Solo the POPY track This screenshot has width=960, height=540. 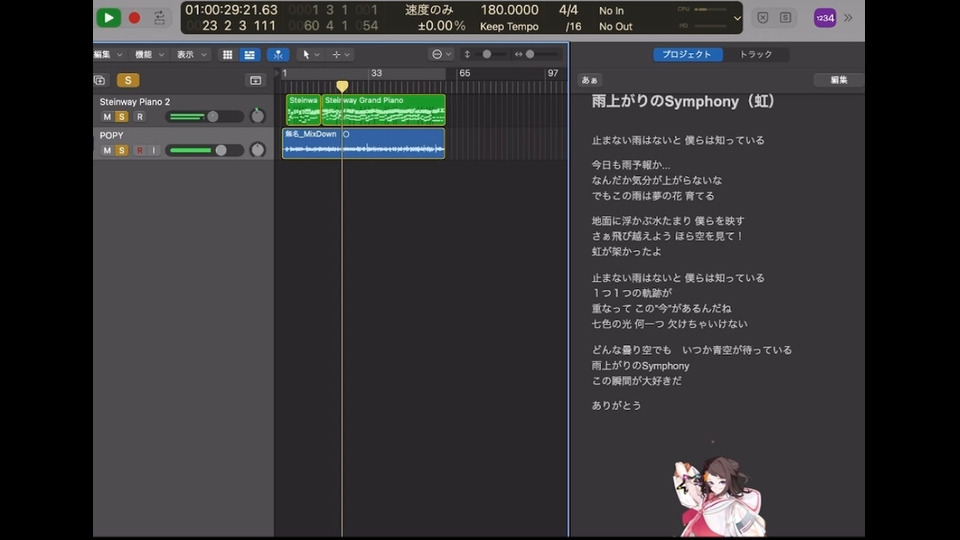121,150
